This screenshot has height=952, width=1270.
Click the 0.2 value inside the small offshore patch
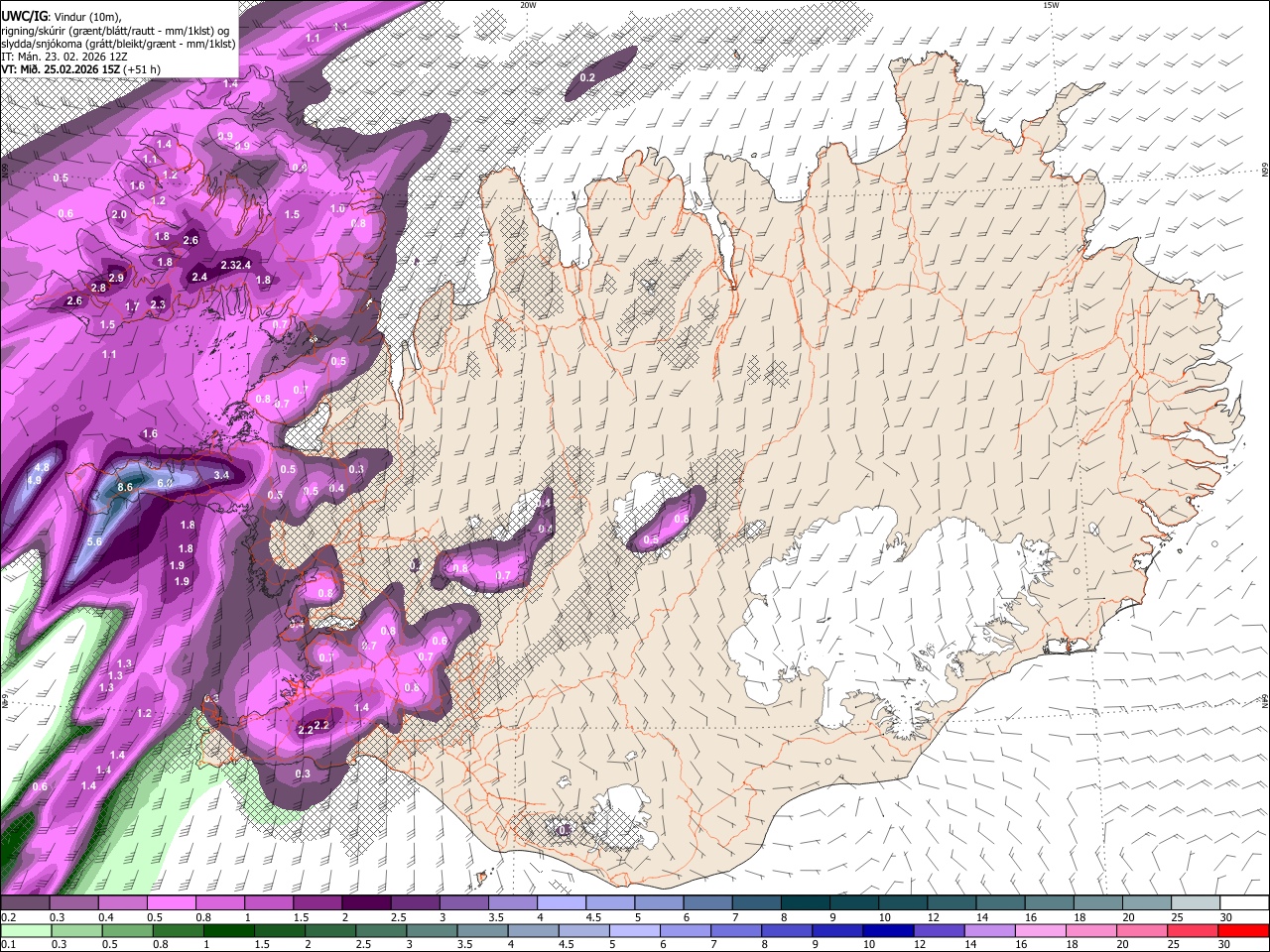(587, 77)
